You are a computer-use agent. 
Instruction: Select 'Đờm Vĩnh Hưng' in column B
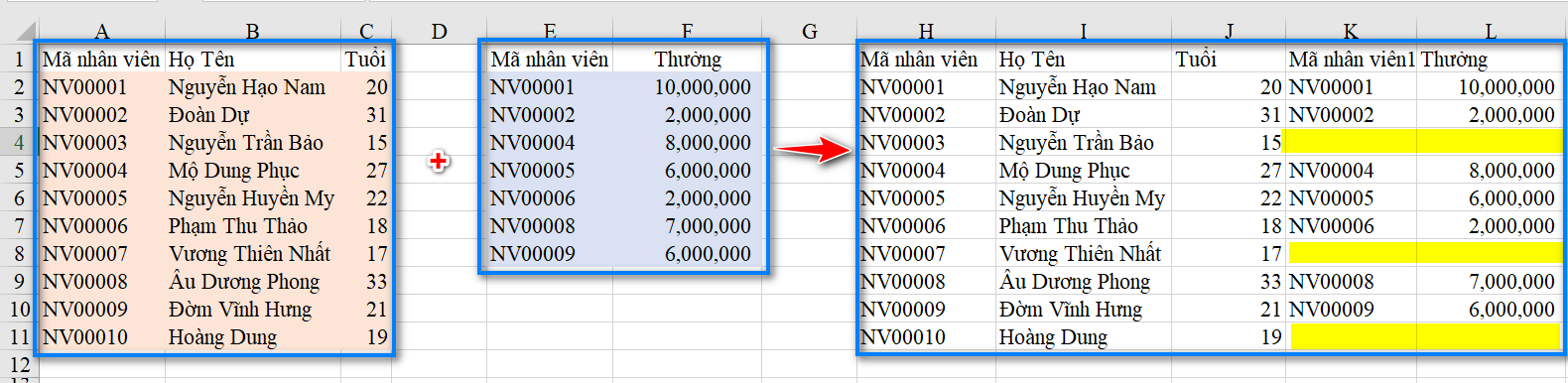[x=240, y=310]
